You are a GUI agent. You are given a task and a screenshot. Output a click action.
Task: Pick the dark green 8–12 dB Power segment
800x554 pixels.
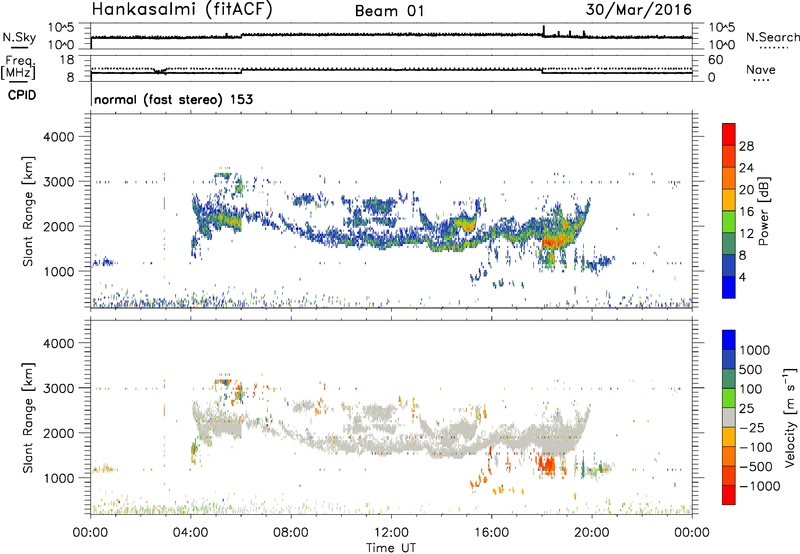click(729, 243)
